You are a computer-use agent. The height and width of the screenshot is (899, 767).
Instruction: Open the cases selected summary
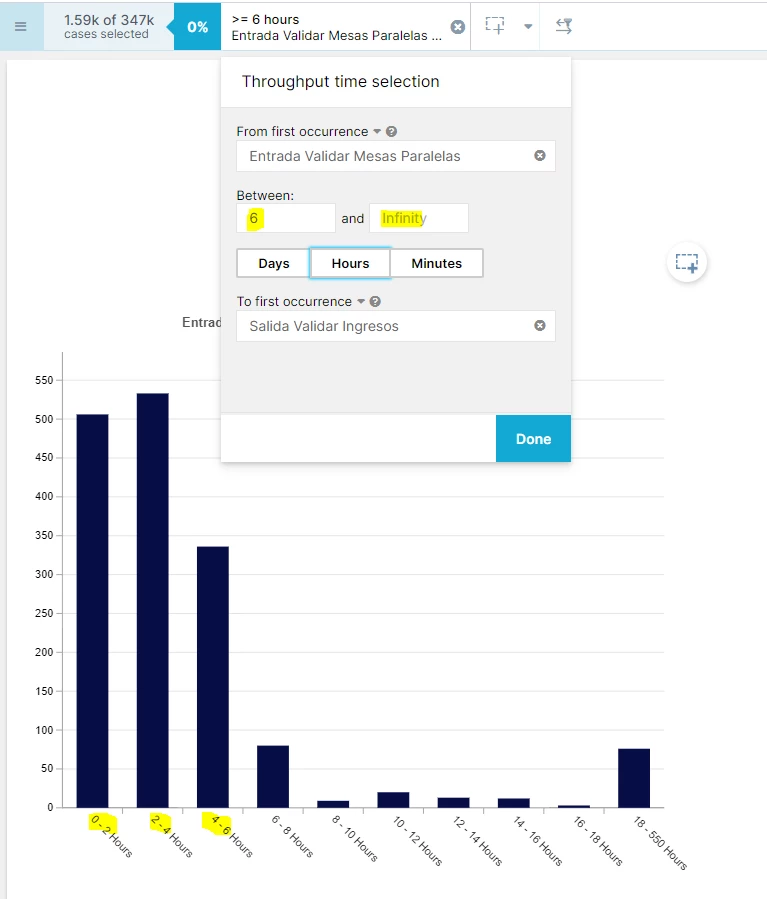coord(108,27)
